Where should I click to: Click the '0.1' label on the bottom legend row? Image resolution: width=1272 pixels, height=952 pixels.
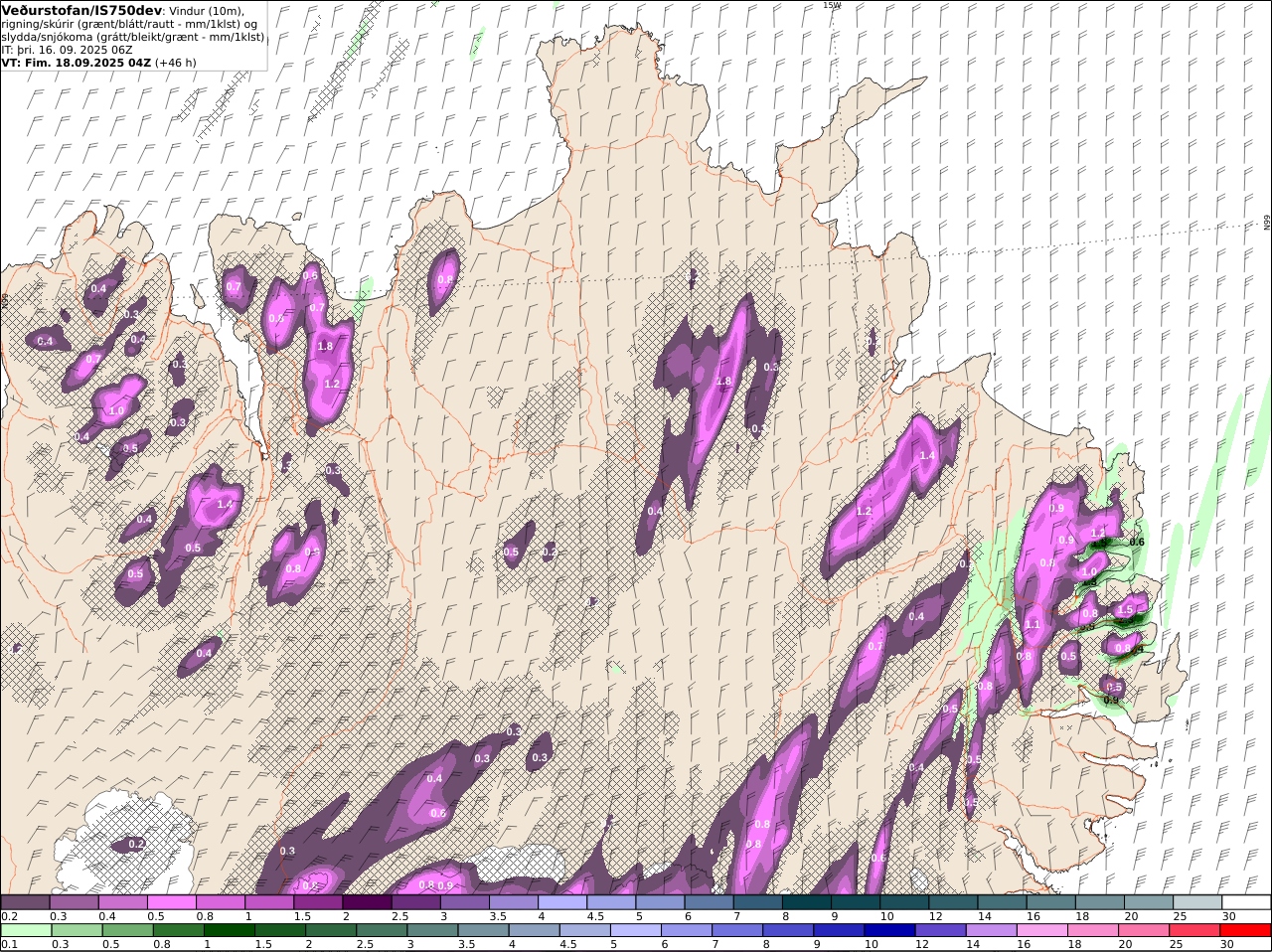pos(9,945)
